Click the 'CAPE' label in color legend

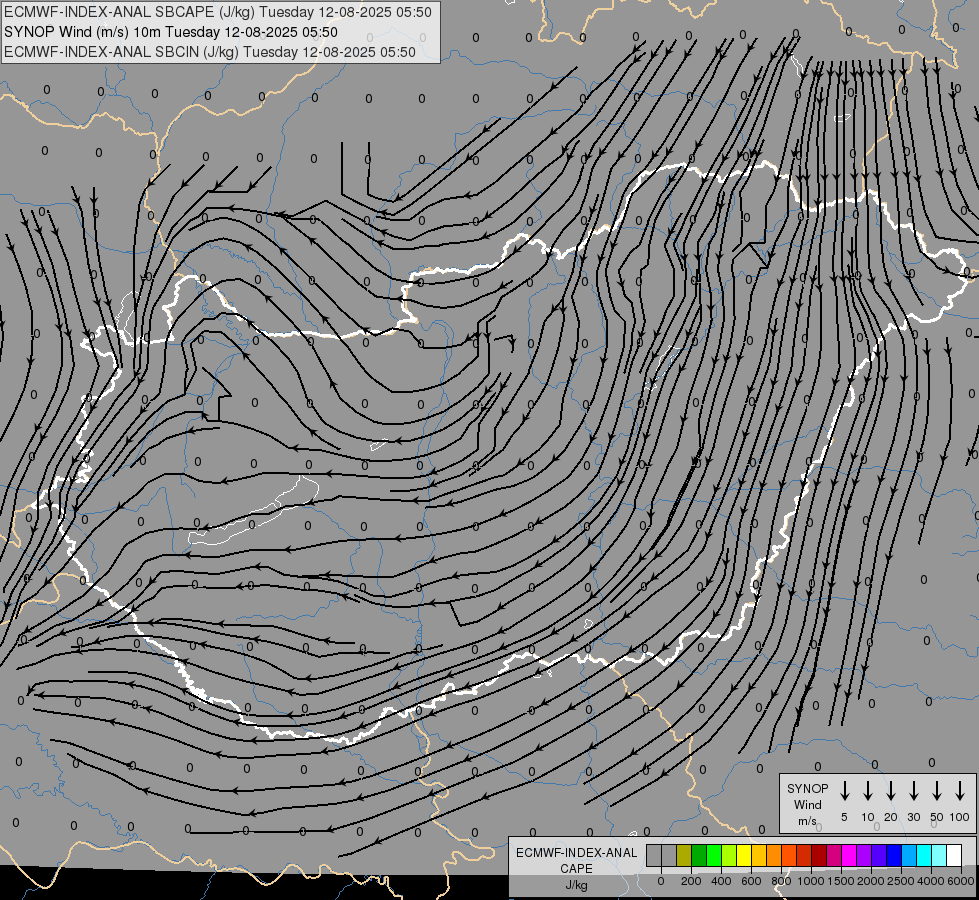coord(576,869)
